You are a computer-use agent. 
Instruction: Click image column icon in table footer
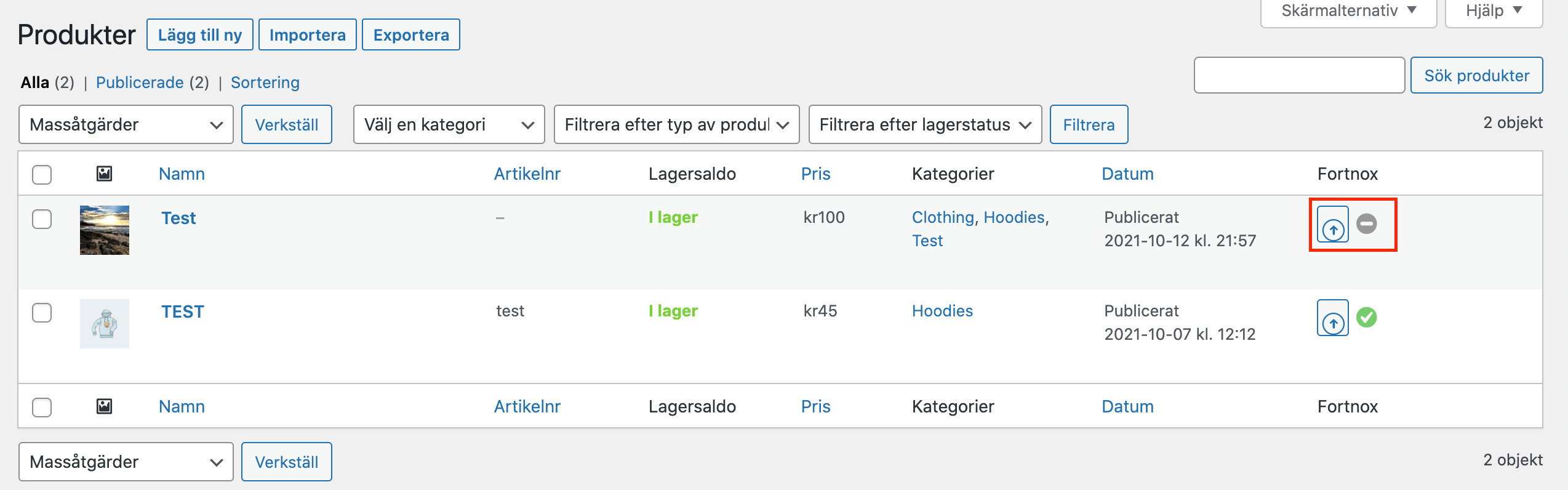click(x=104, y=406)
